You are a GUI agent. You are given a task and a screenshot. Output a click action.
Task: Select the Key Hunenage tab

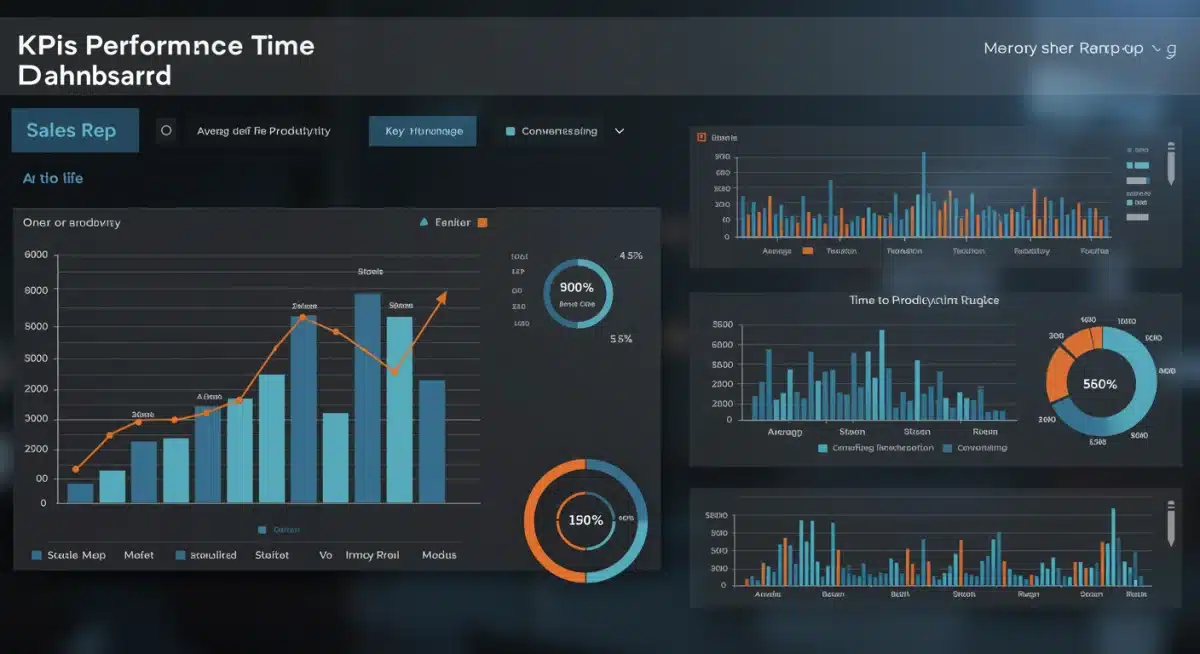422,130
